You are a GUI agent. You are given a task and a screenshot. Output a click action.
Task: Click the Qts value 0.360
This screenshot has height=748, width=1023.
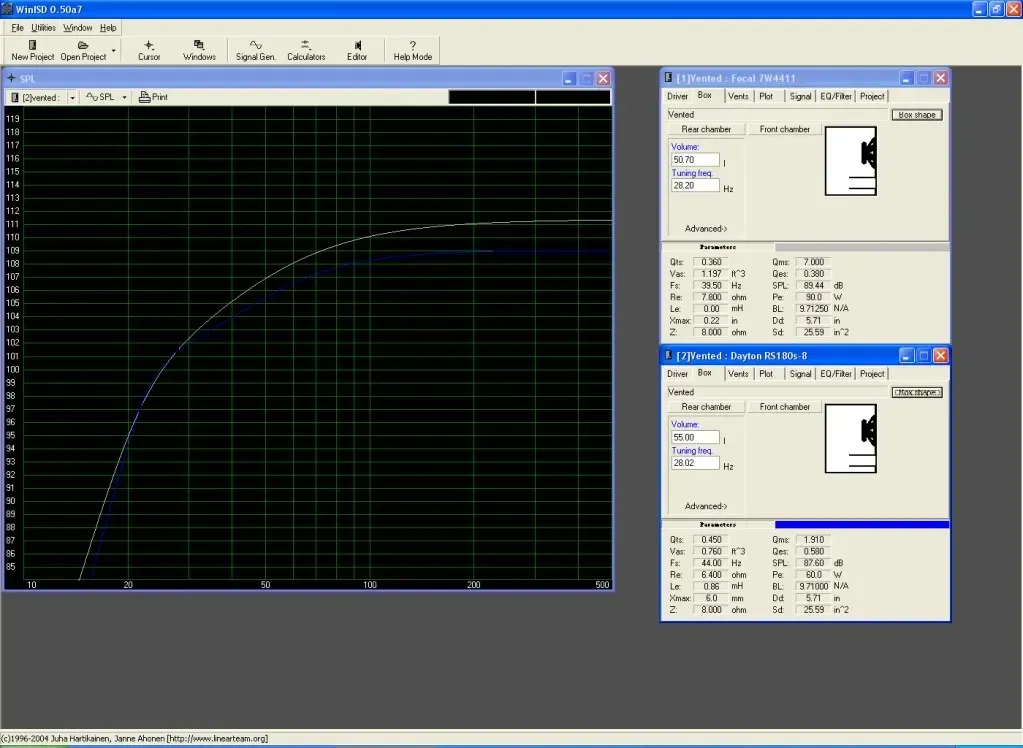tap(711, 262)
